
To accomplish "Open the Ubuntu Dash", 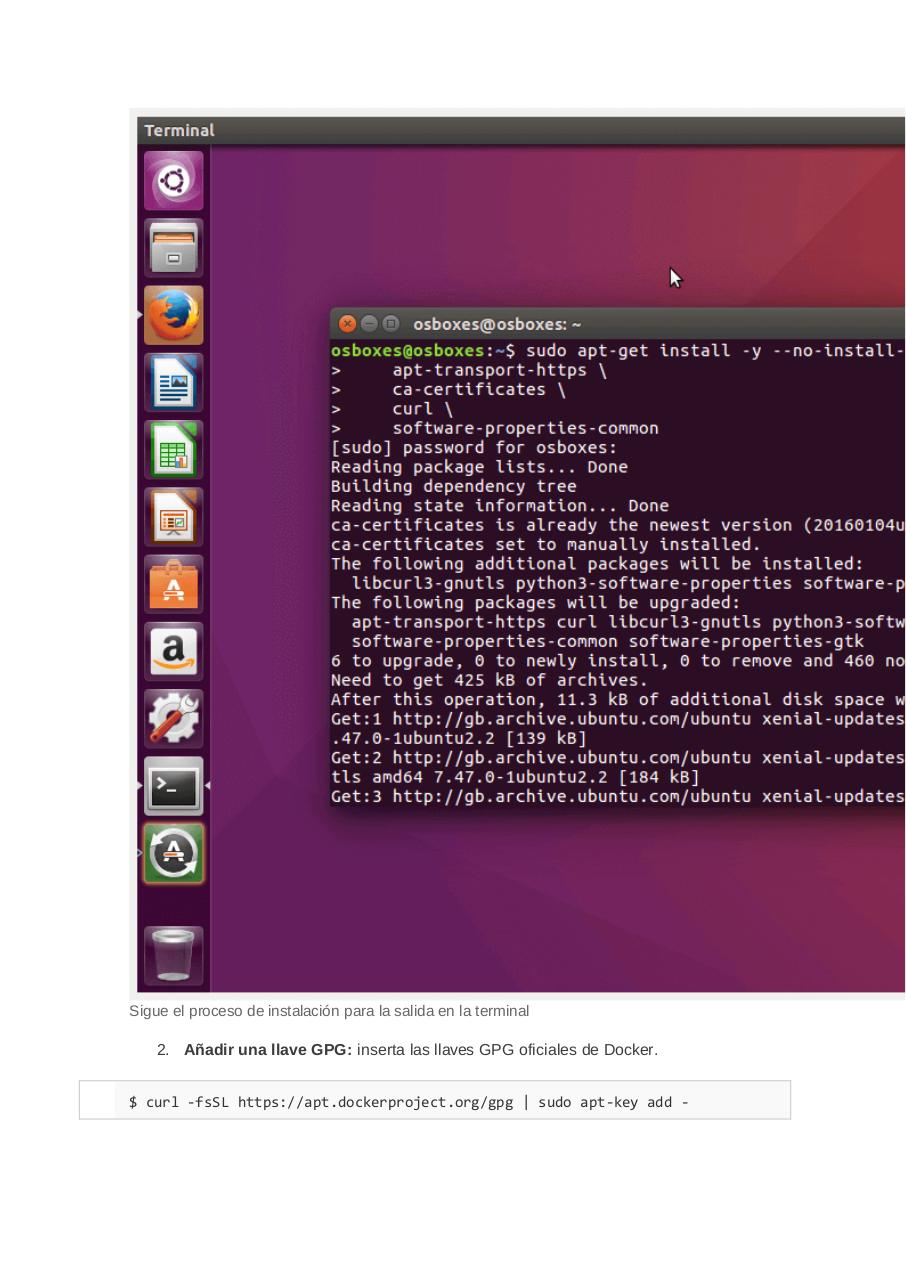I will (x=173, y=180).
